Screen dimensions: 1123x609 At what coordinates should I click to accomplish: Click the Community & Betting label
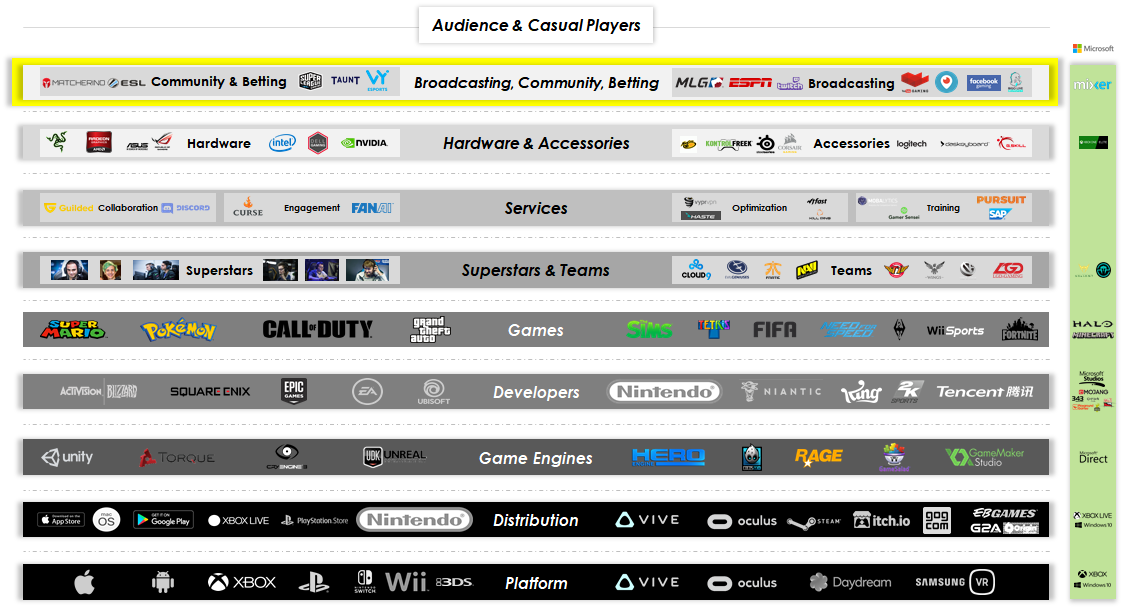pos(218,82)
